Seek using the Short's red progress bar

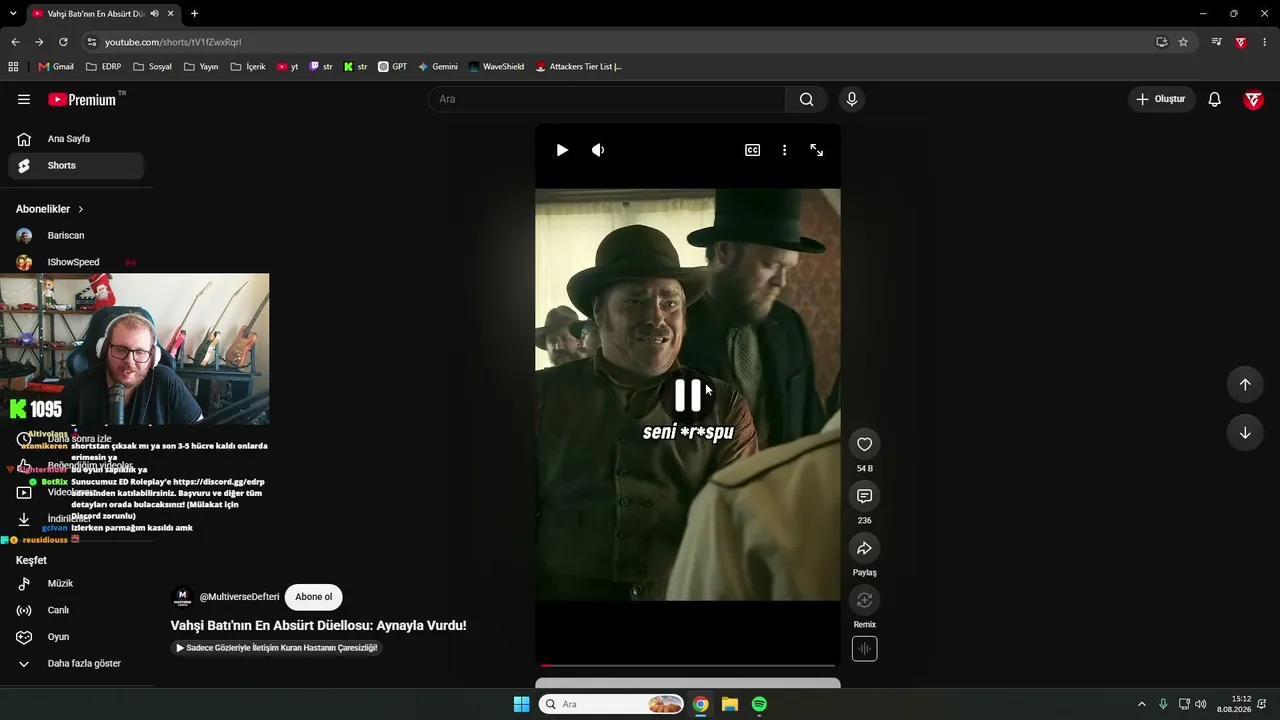click(x=688, y=665)
